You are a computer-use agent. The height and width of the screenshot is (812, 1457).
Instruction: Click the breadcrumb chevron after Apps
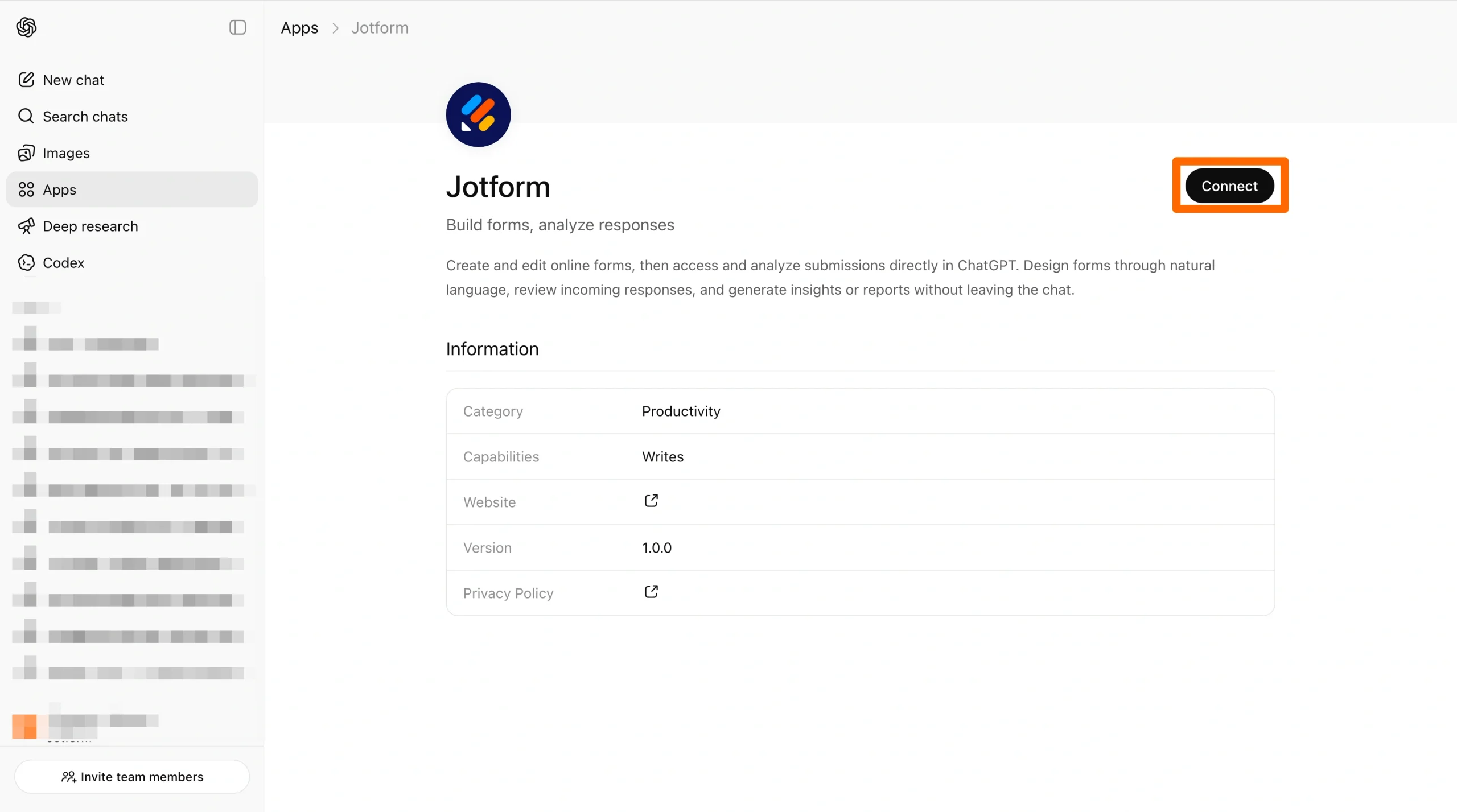point(336,28)
